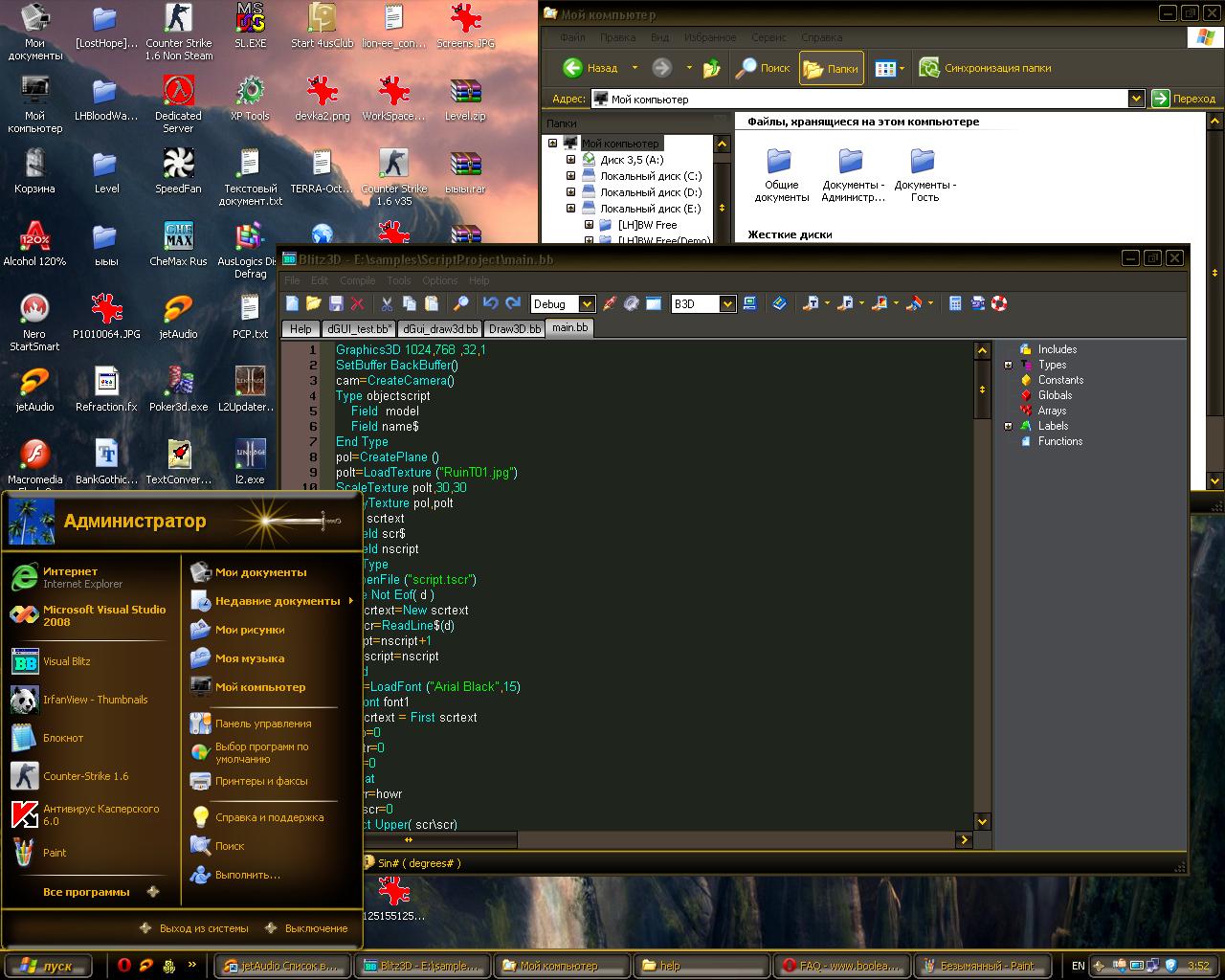Open the Compile menu

tap(357, 280)
